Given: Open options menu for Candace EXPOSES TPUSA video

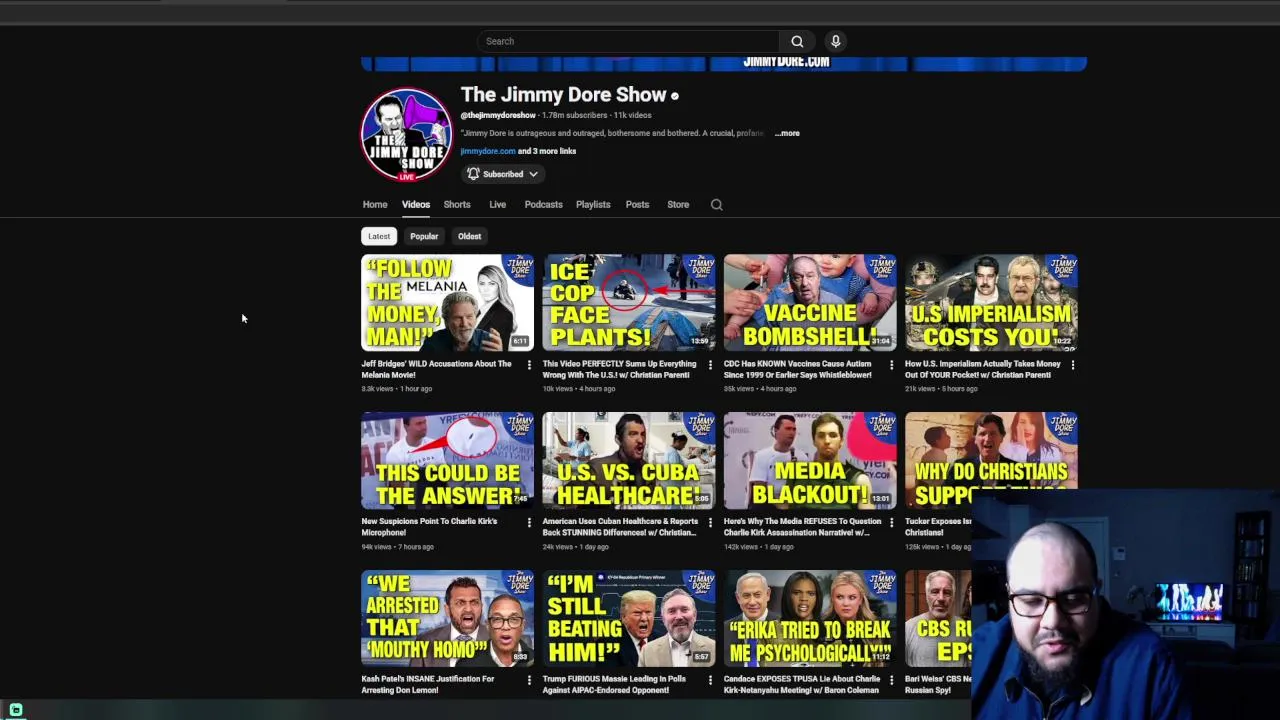Looking at the screenshot, I should click(x=891, y=680).
